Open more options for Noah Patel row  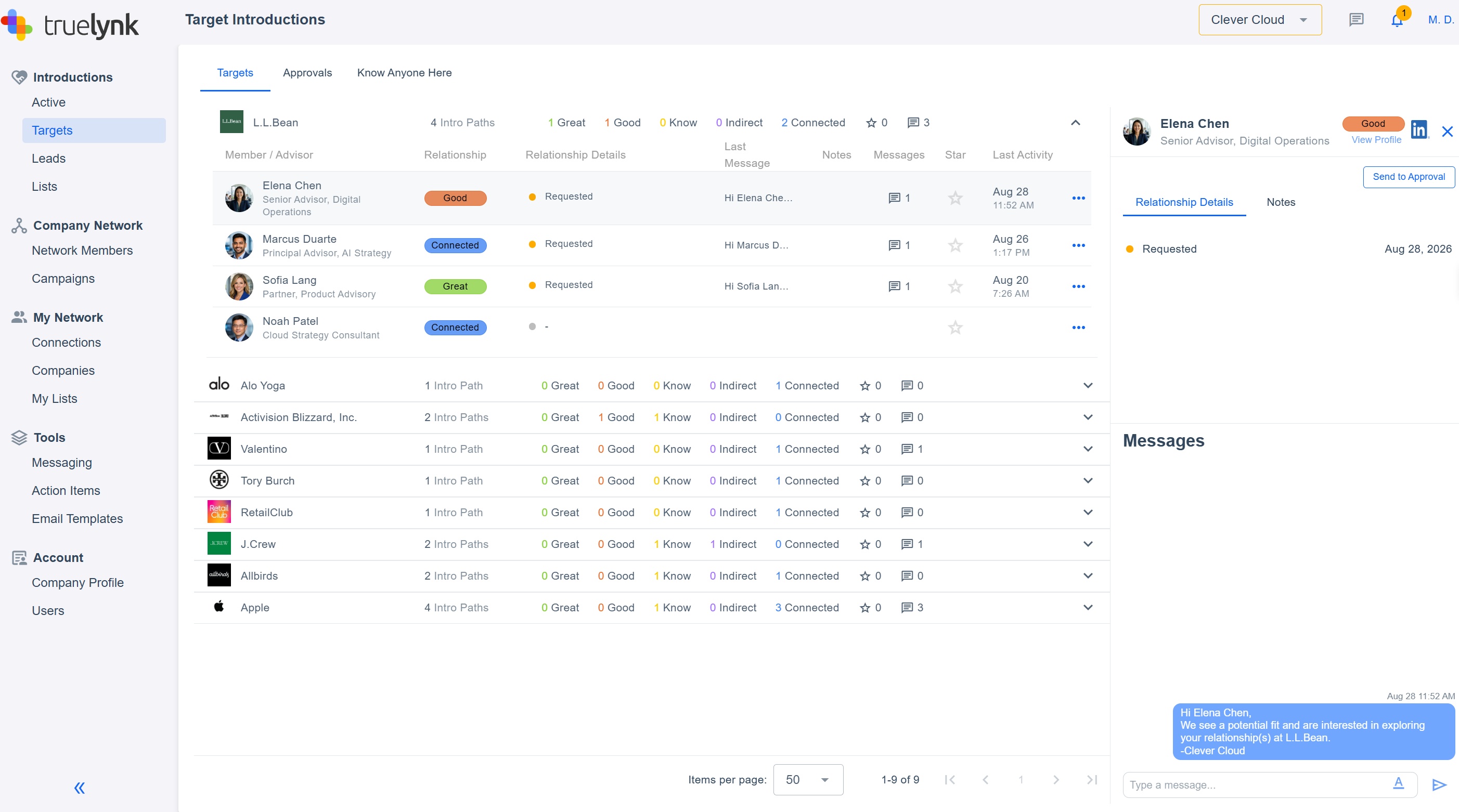tap(1078, 328)
